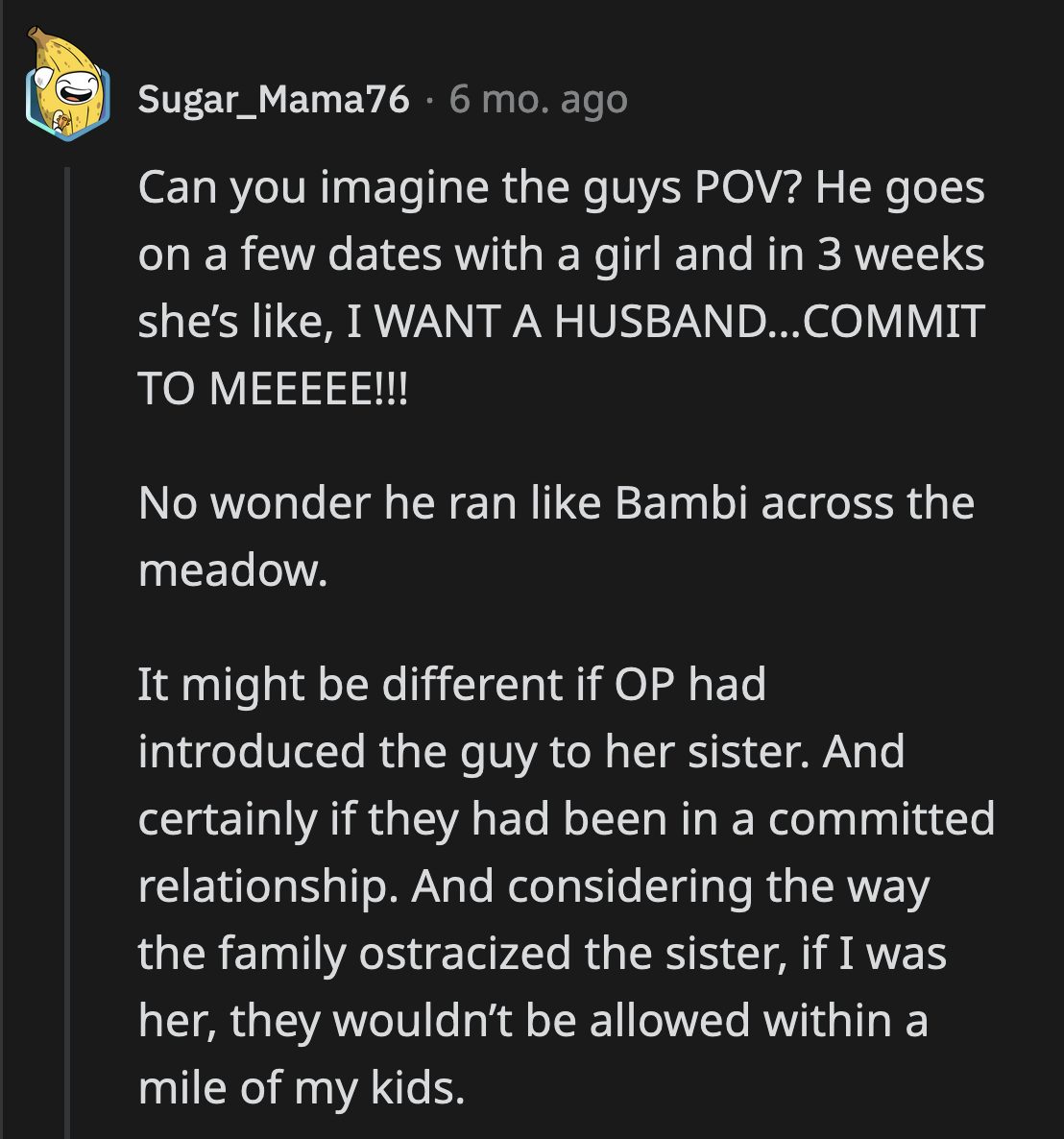This screenshot has height=1139, width=1064.
Task: Click the 6 mo. ago timestamp
Action: point(538,99)
